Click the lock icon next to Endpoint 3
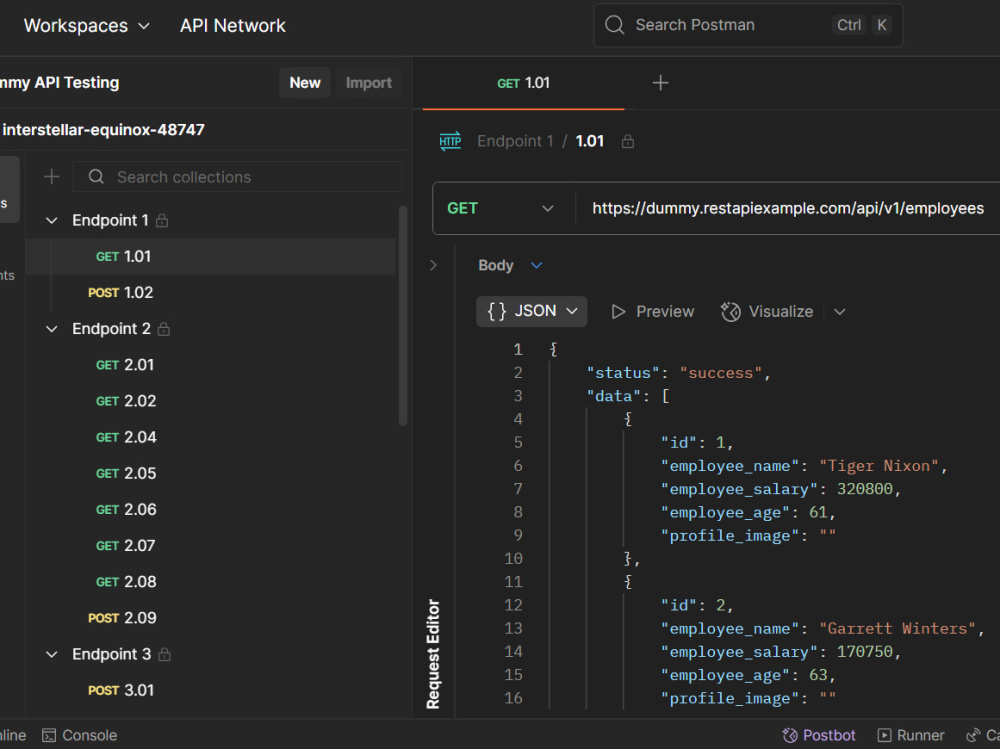Viewport: 1000px width, 749px height. pyautogui.click(x=165, y=655)
